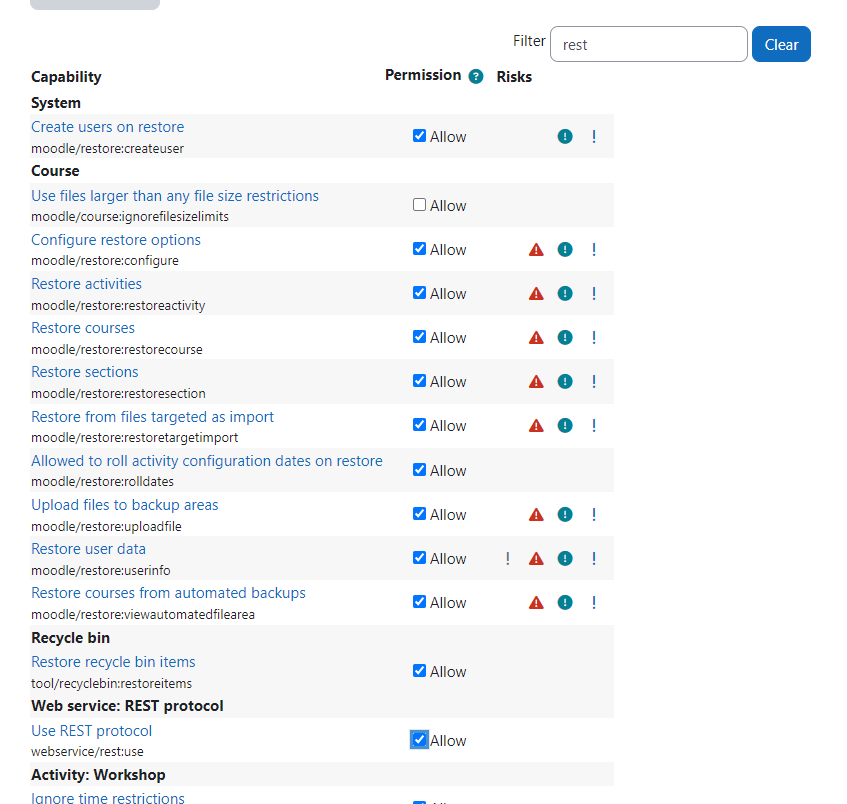Click blue exclamation in Upload files row

pos(594,514)
